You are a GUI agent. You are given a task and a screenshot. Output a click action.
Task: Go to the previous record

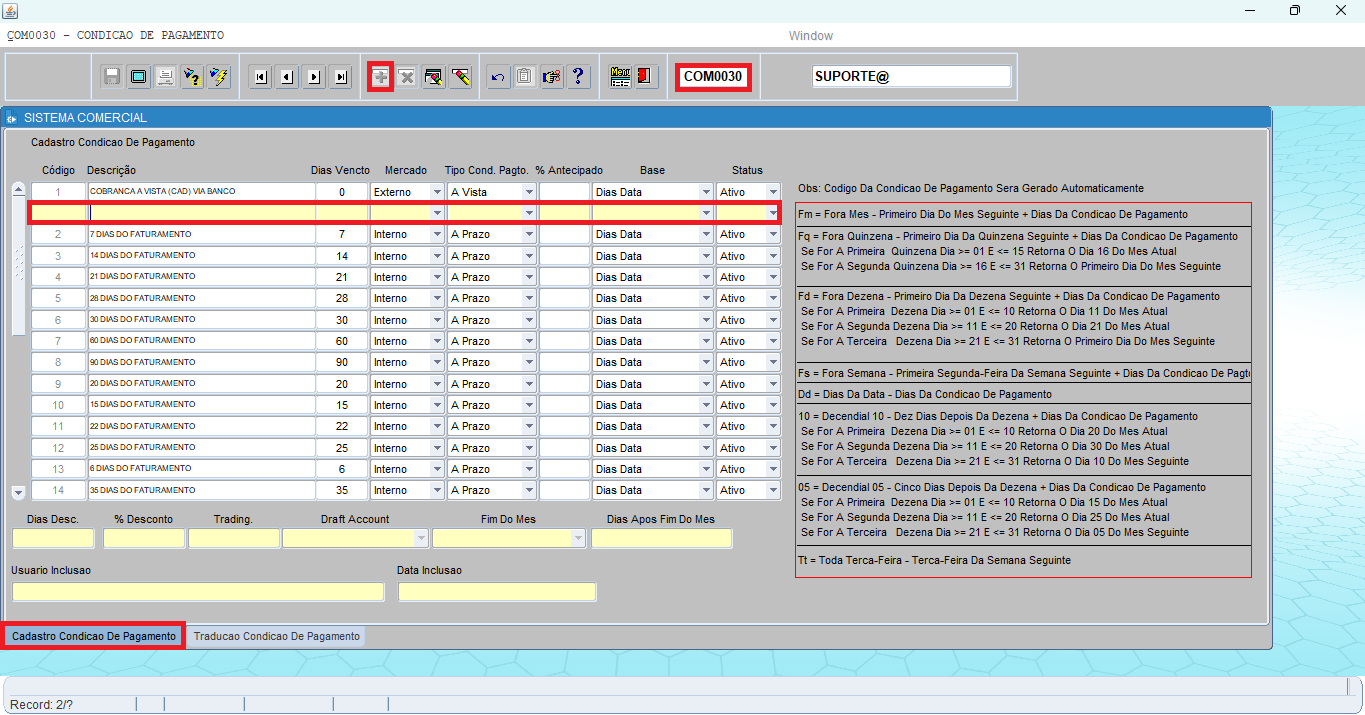click(x=287, y=77)
